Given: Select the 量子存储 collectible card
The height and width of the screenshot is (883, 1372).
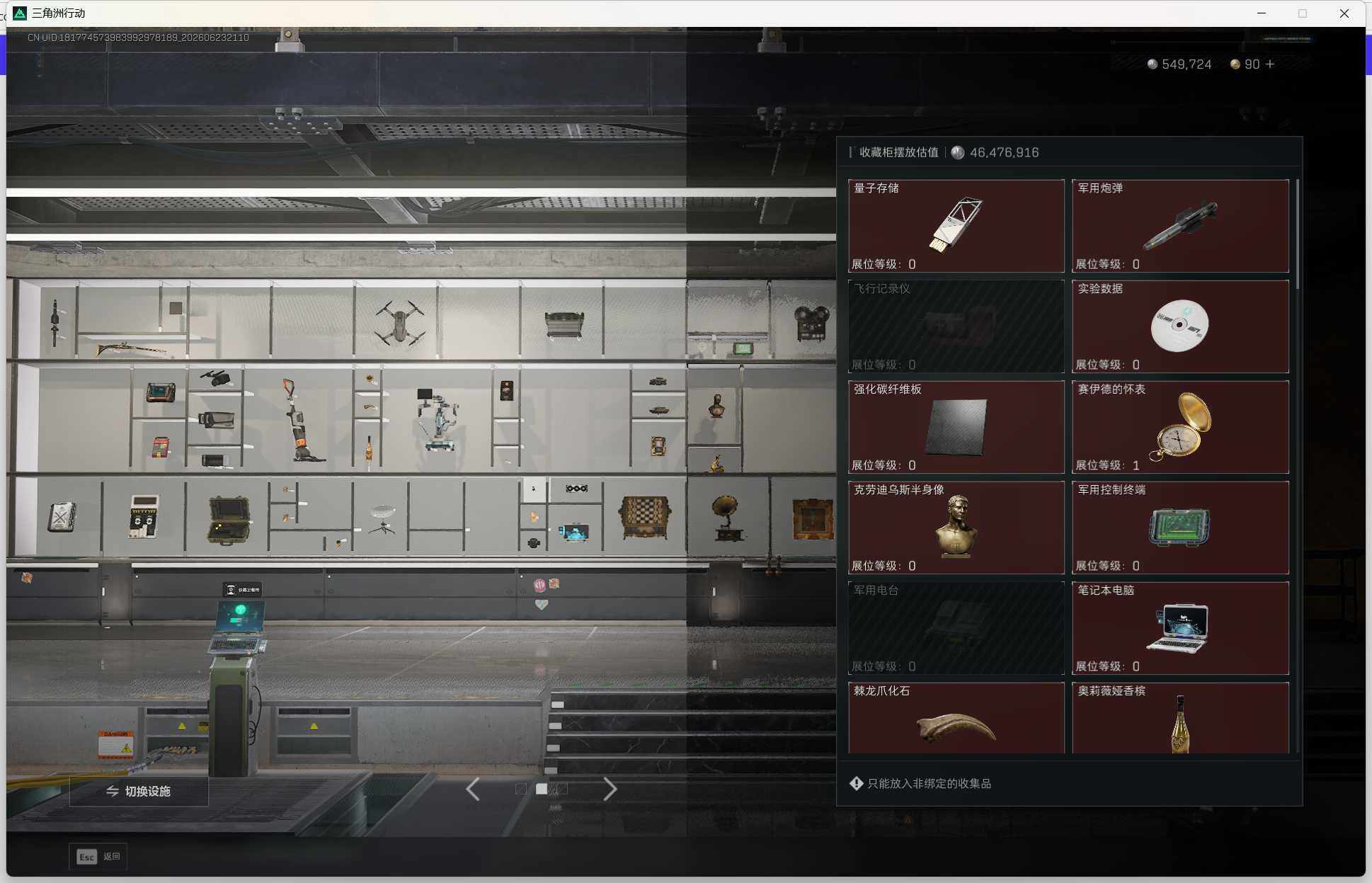Looking at the screenshot, I should pos(956,226).
